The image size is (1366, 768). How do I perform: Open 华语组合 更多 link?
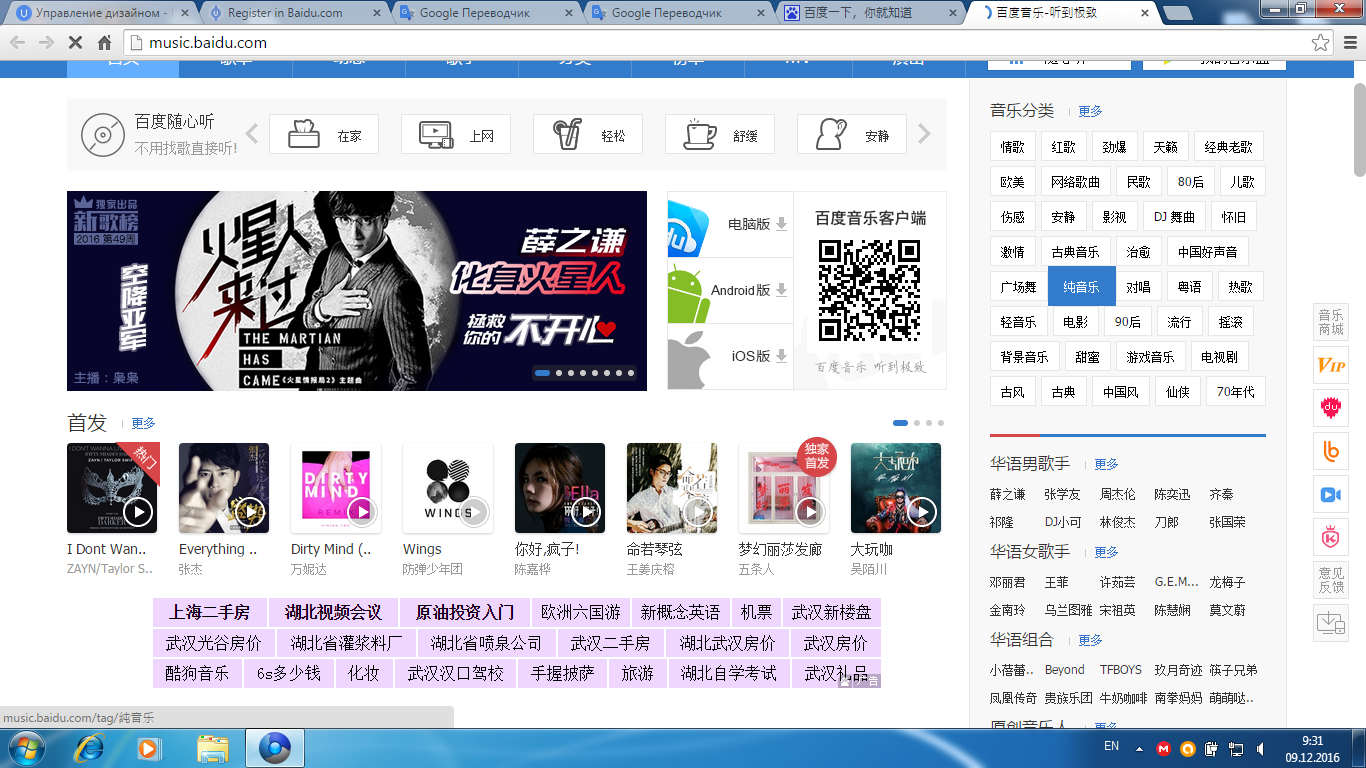[x=1090, y=640]
